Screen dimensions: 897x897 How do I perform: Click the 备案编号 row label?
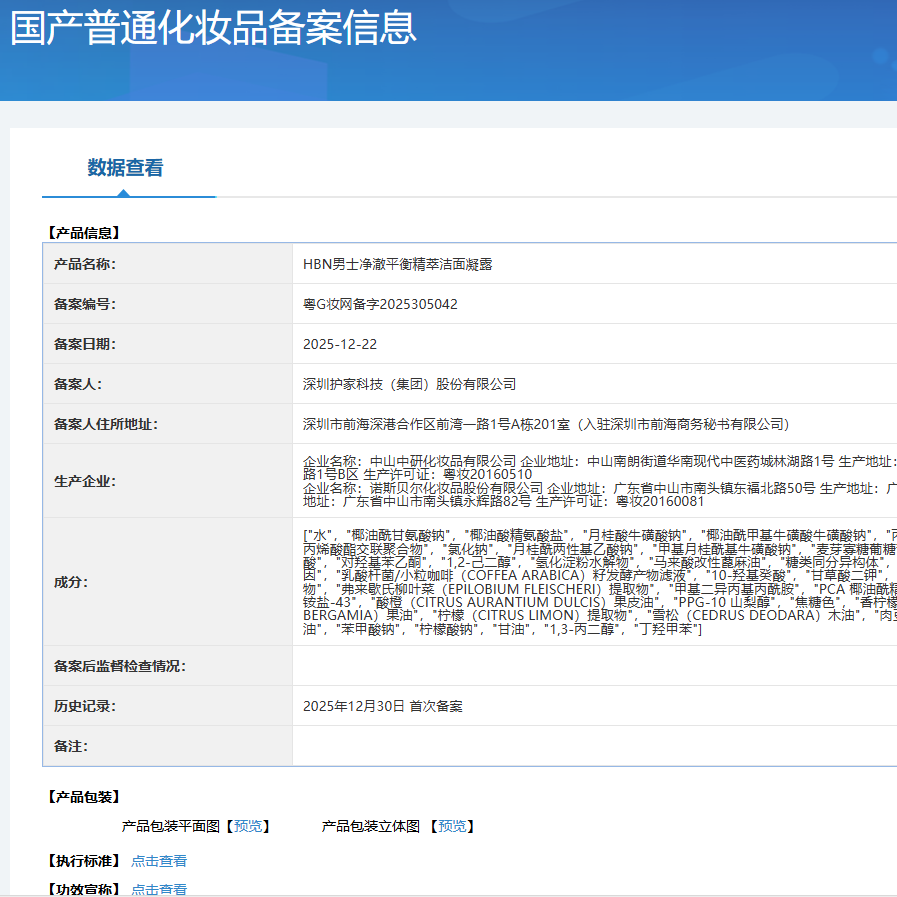click(85, 304)
